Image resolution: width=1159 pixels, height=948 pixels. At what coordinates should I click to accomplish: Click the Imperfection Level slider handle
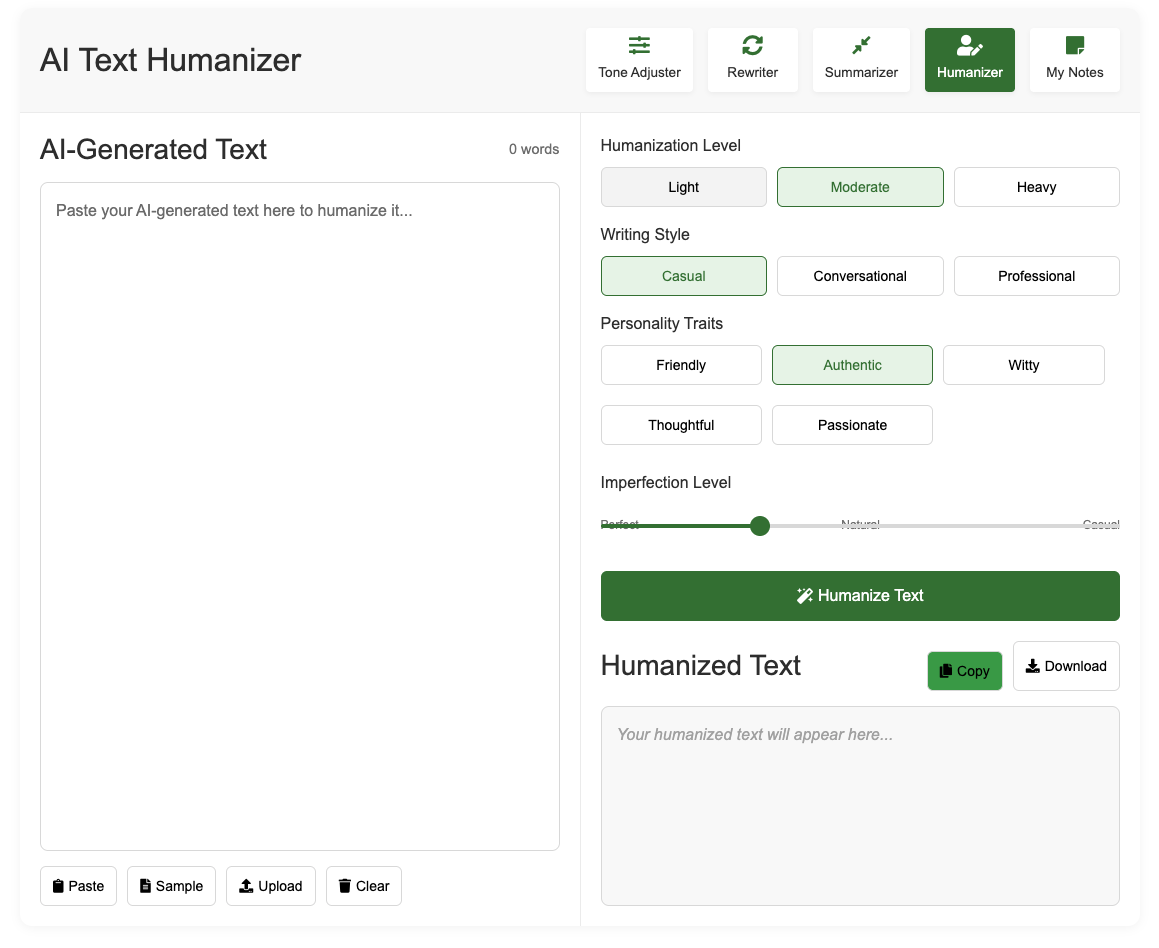[760, 526]
